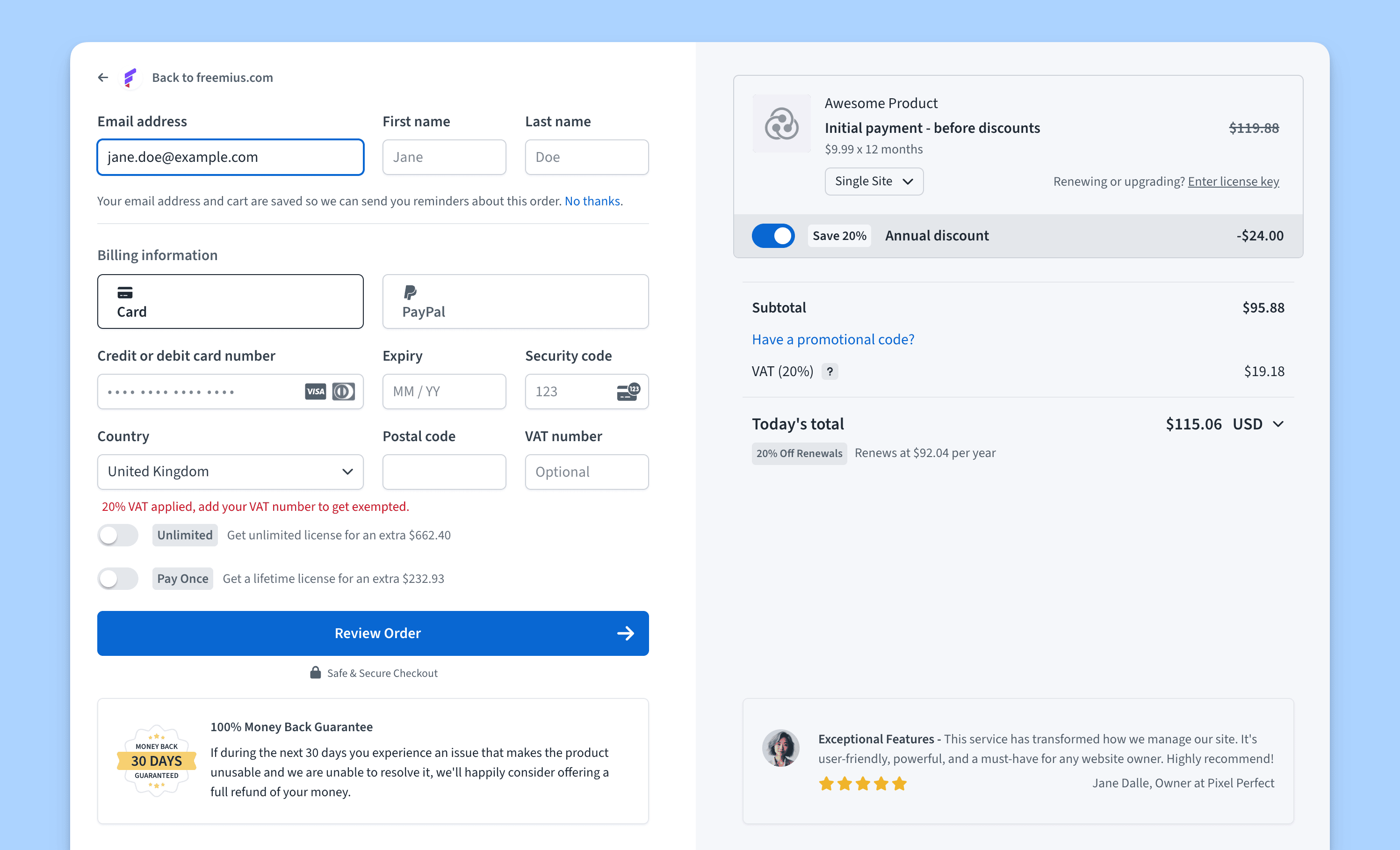Click the '$9.99 x 12 months' text

pos(873,149)
